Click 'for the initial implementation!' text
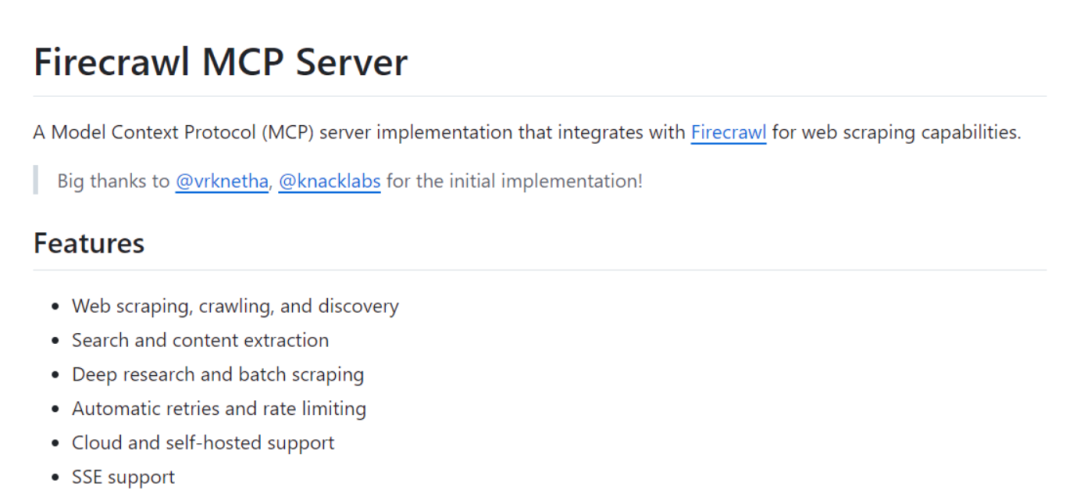Viewport: 1080px width, 494px height. pos(515,182)
